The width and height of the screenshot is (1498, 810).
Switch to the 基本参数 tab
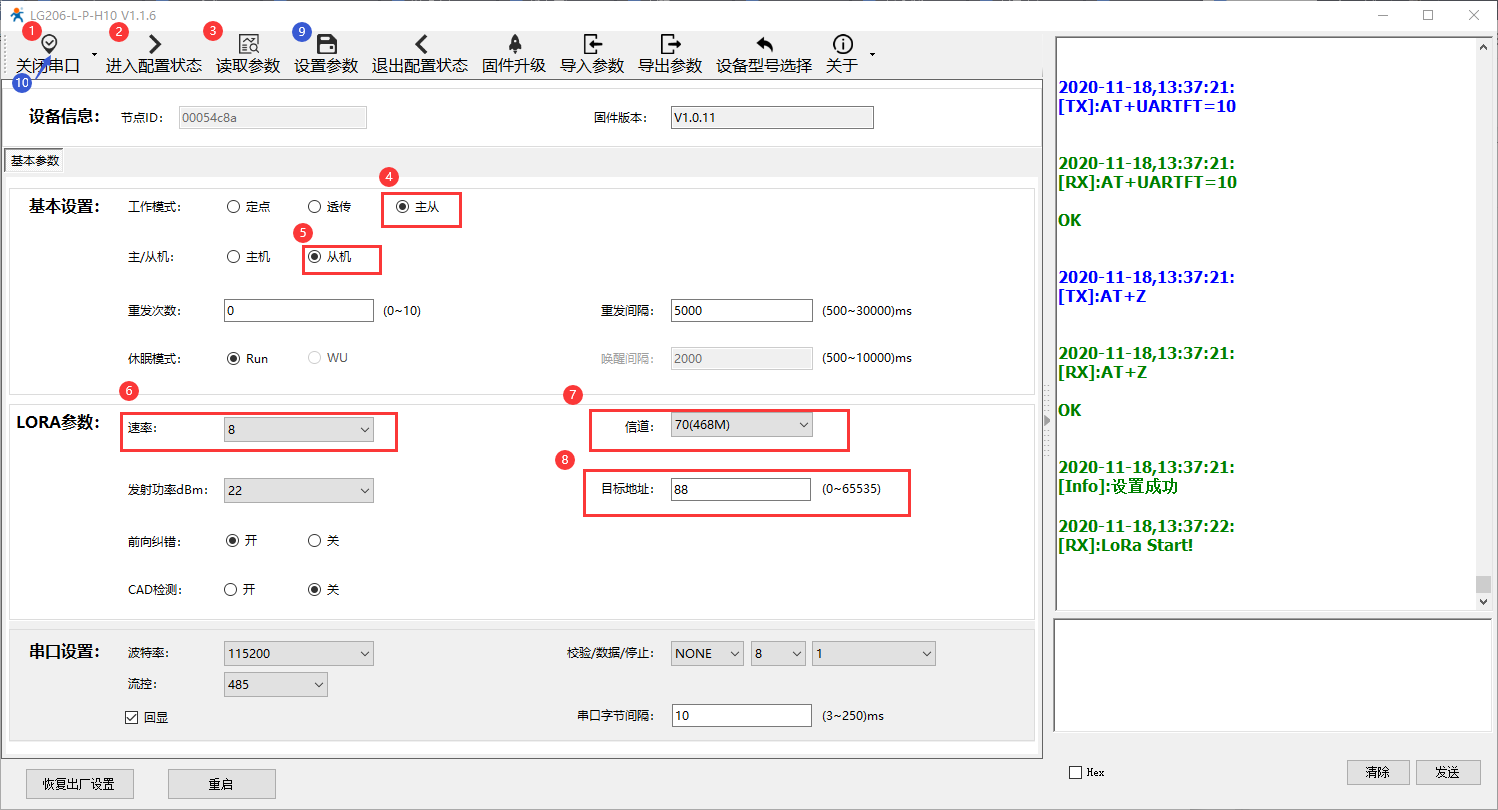35,161
